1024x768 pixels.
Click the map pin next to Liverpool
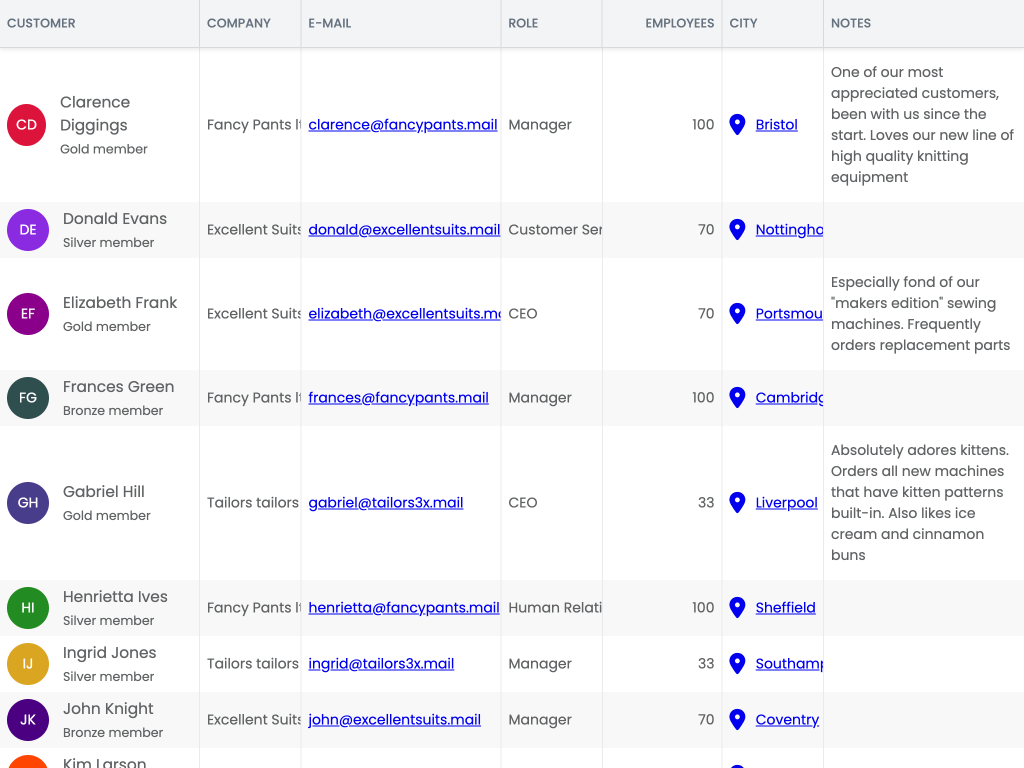(x=737, y=503)
